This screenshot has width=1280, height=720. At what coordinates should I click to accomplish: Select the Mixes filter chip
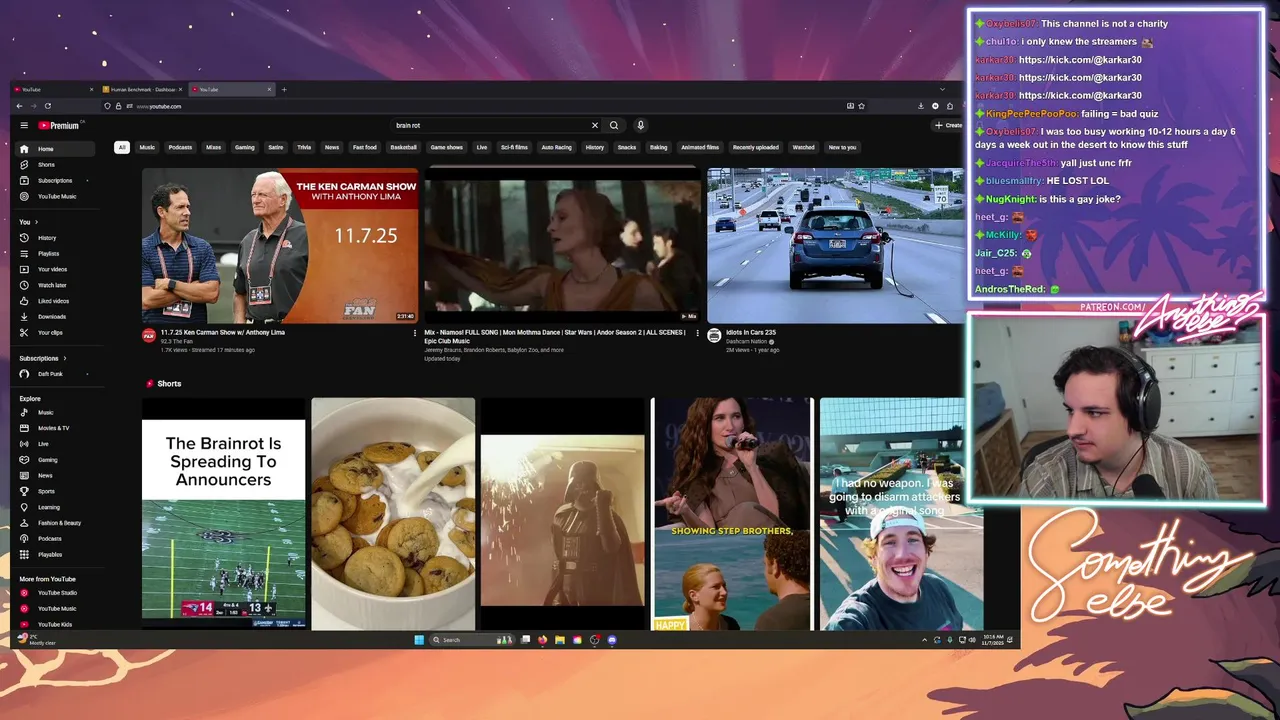coord(213,147)
